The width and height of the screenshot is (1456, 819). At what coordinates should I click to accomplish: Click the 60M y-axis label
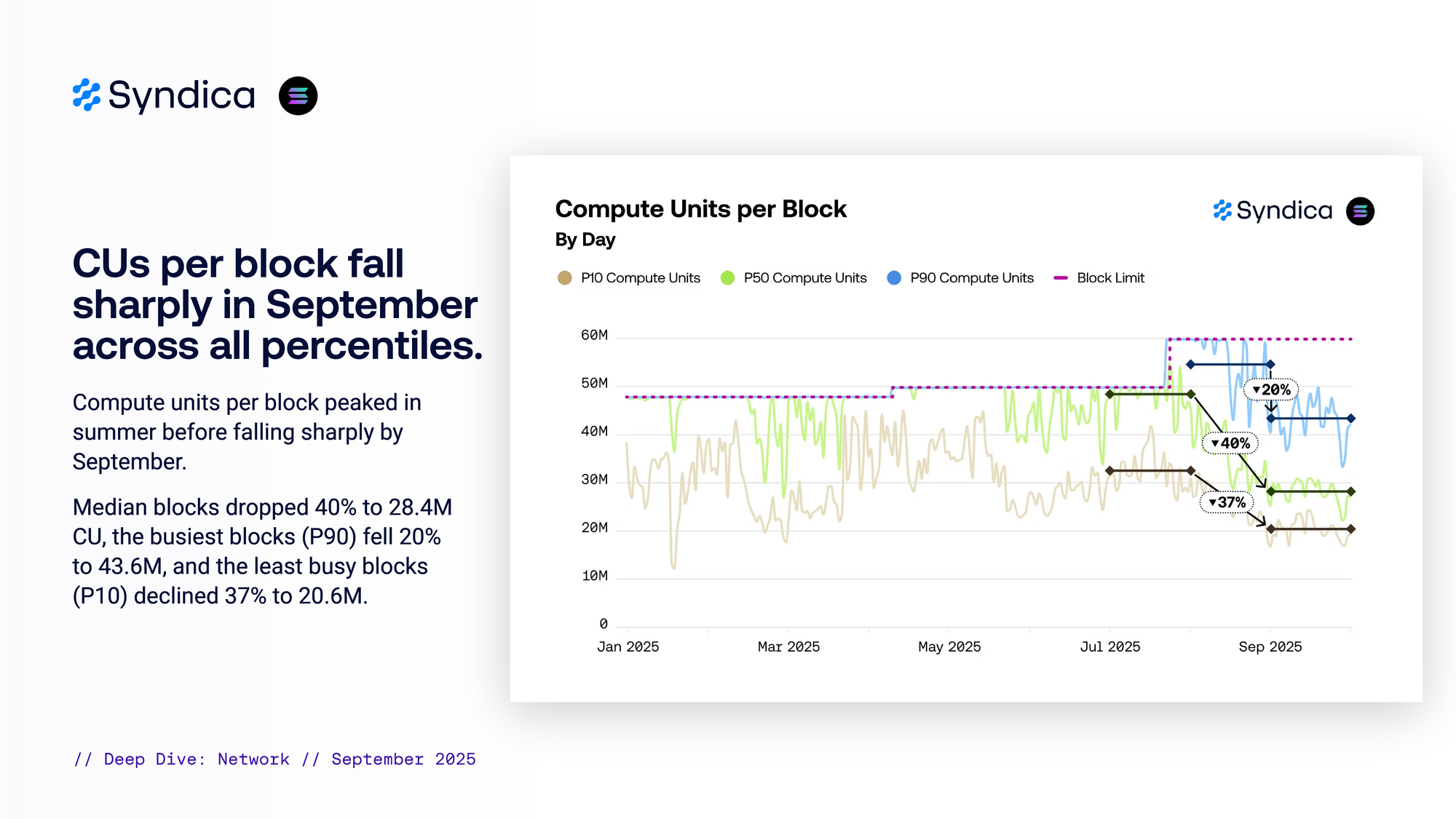pos(594,335)
